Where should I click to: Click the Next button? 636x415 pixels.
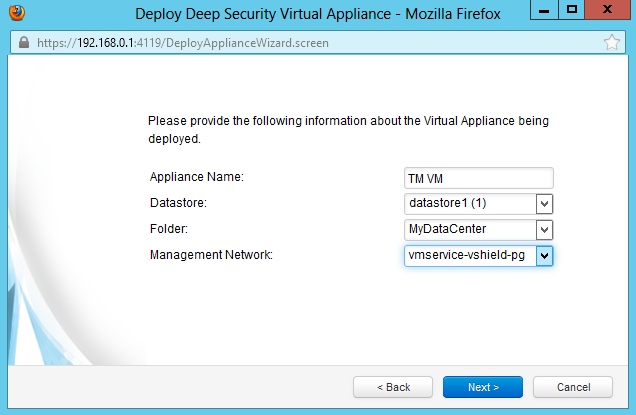(483, 387)
